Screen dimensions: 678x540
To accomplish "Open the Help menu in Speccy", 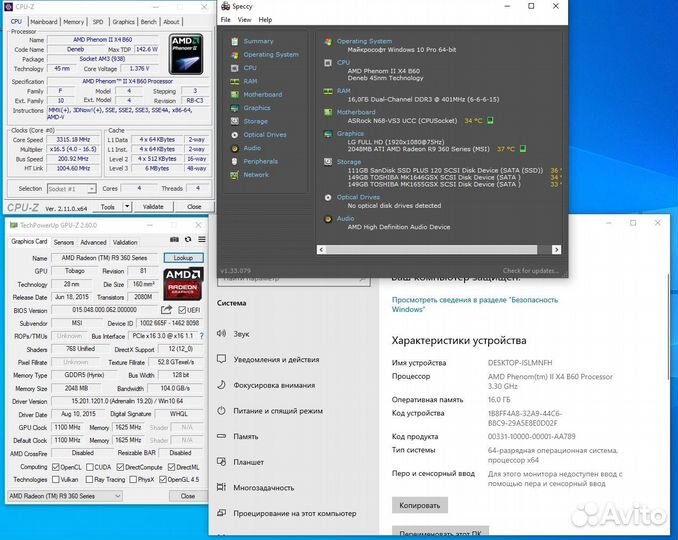I will (265, 19).
